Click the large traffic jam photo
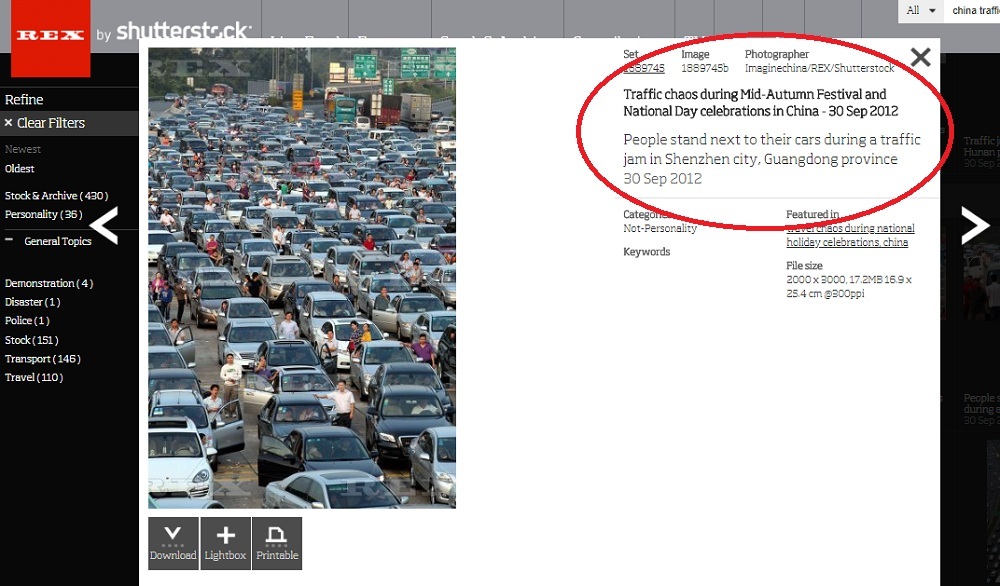Image resolution: width=1000 pixels, height=586 pixels. pos(302,278)
